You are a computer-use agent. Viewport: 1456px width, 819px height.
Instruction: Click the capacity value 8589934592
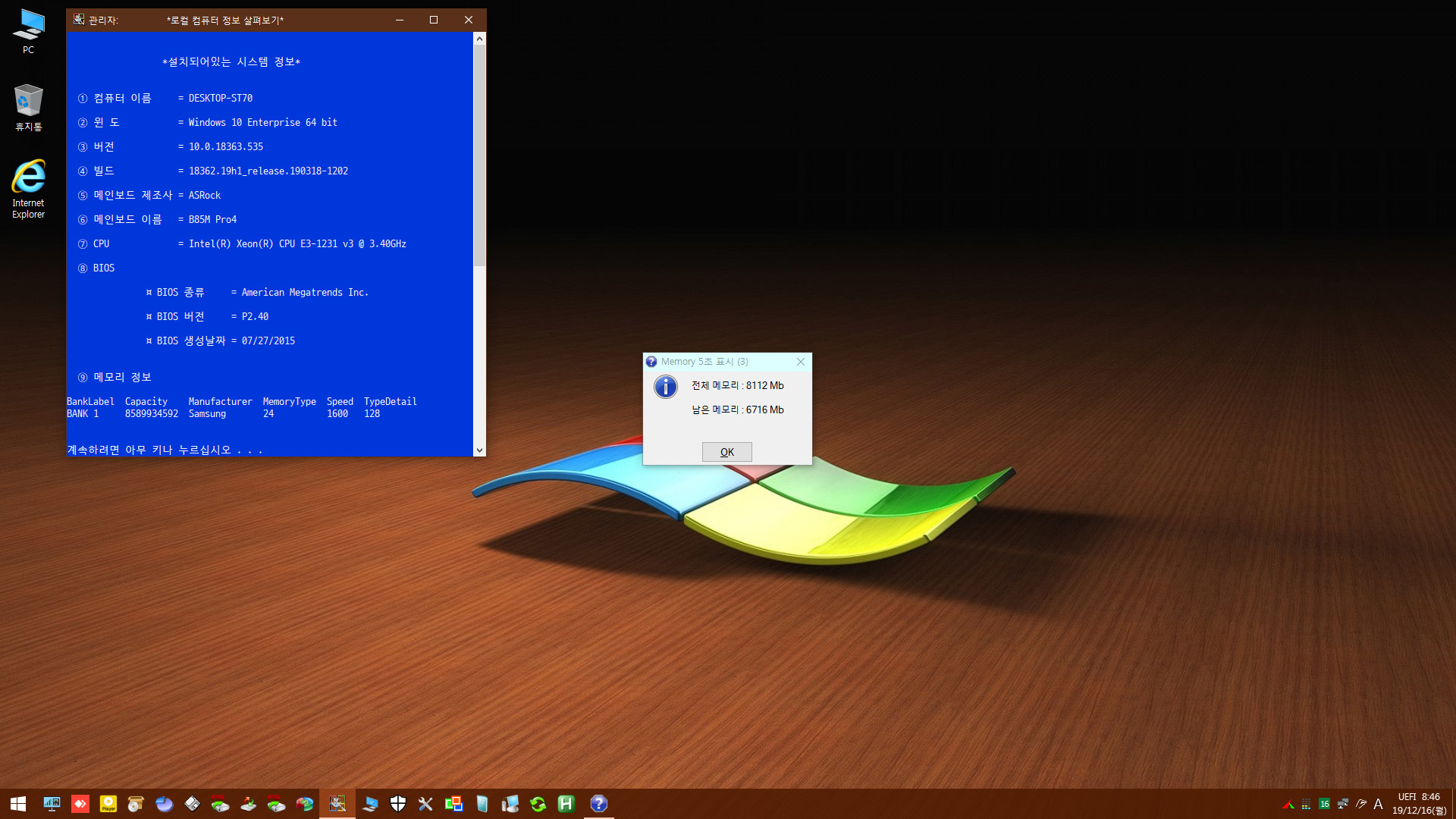coord(152,414)
